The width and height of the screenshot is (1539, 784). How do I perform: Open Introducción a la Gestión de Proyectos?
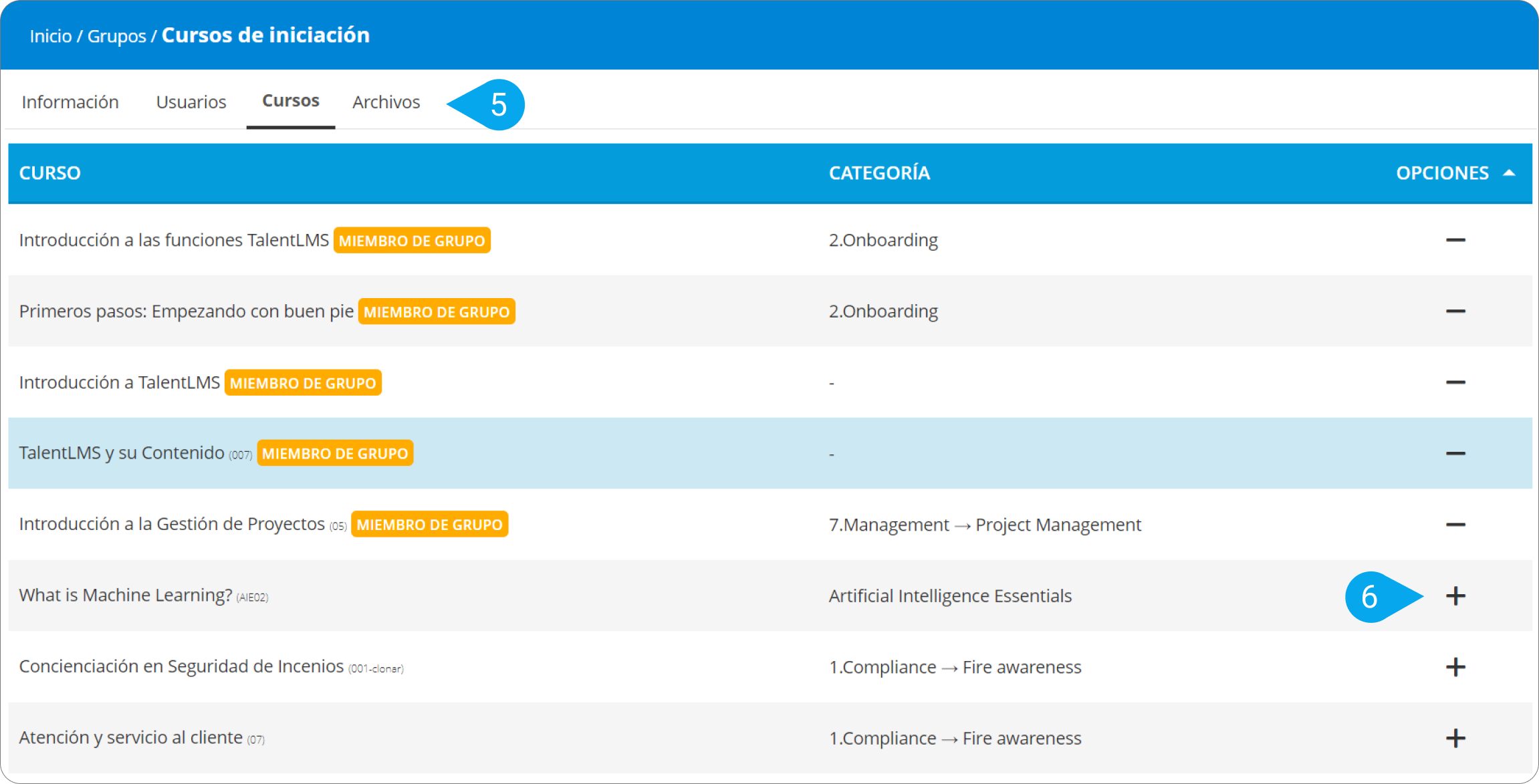[x=172, y=524]
